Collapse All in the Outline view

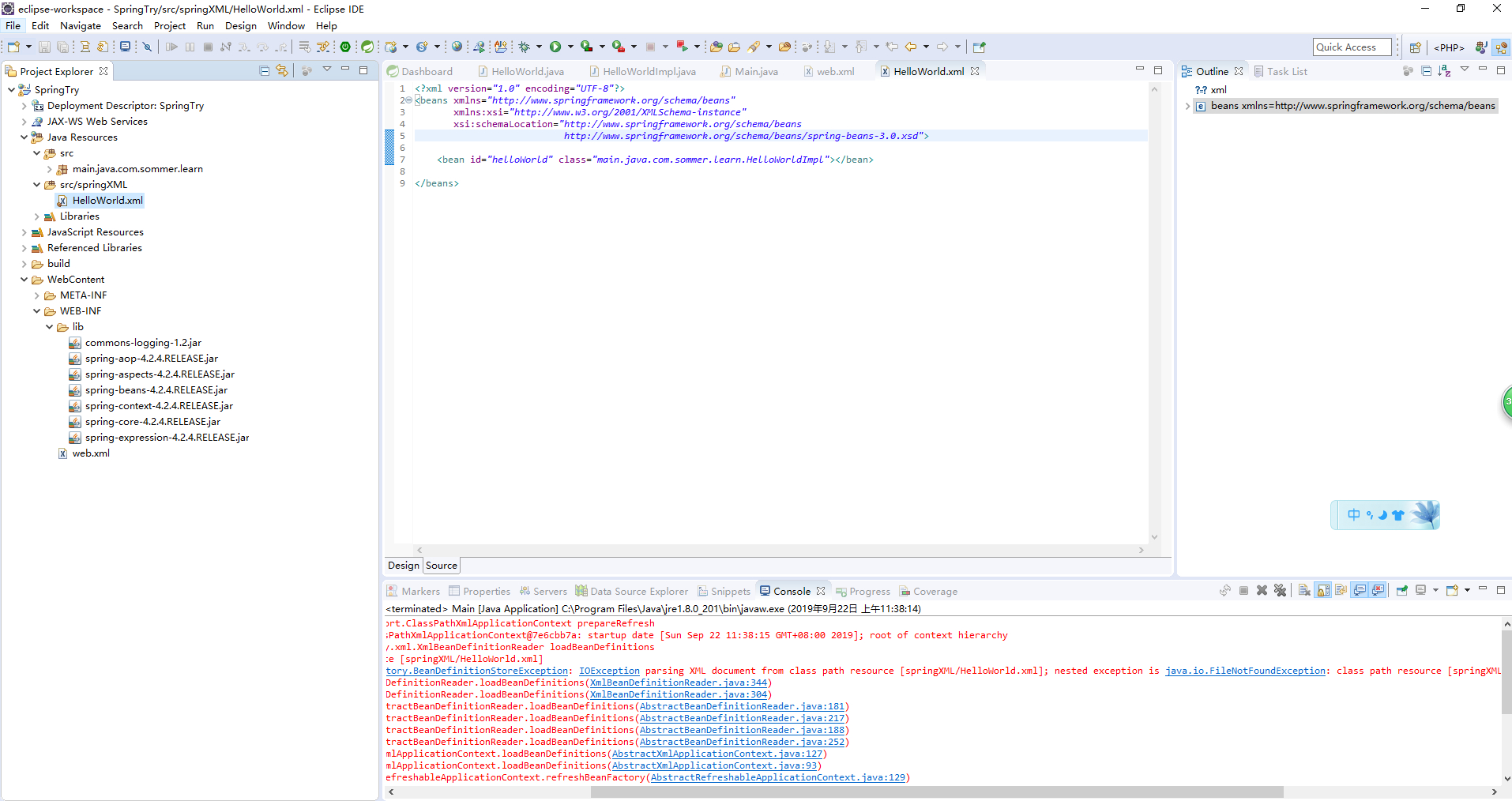[x=1426, y=71]
